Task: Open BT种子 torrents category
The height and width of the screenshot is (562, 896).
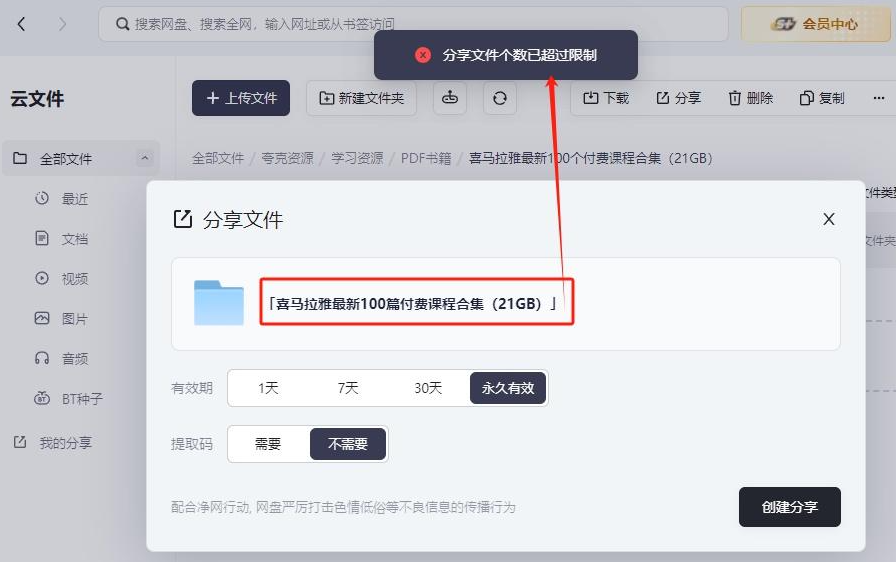Action: coord(82,399)
